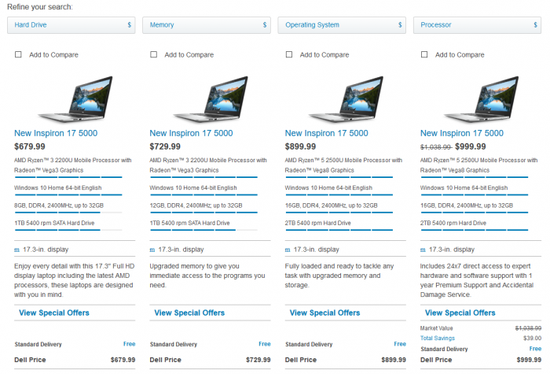This screenshot has width=550, height=374.
Task: Click 'Includes 24x7 direct access' description
Action: click(x=477, y=280)
